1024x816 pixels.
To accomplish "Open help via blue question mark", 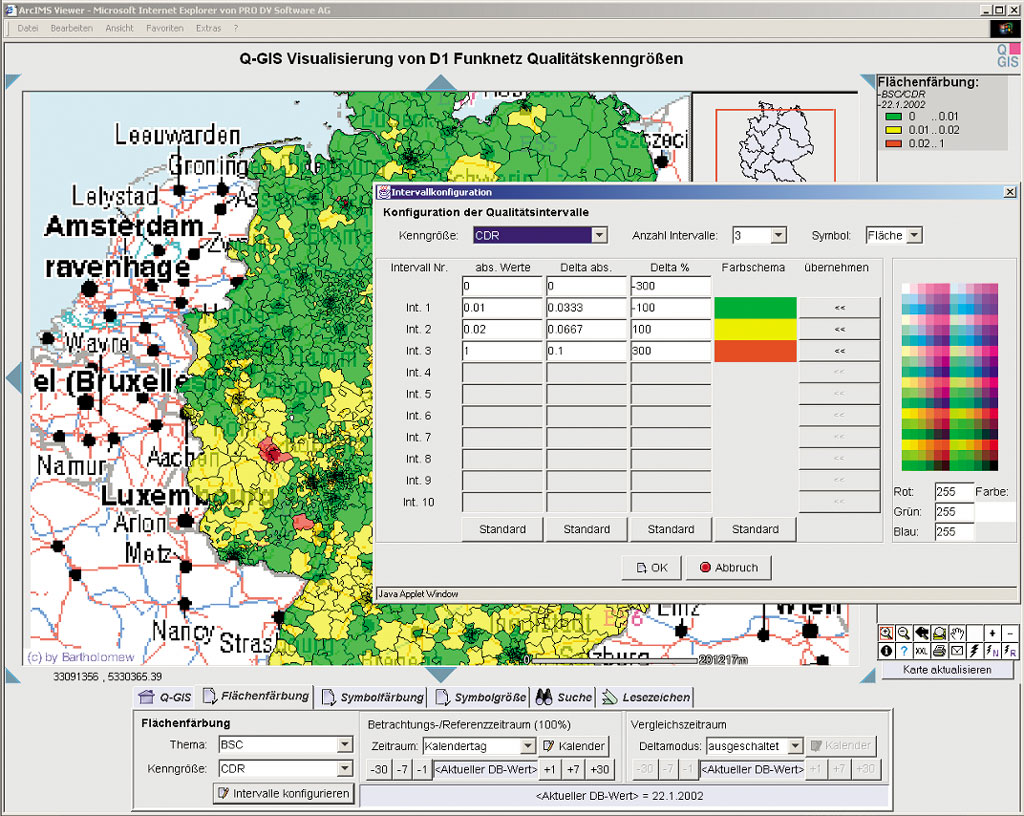I will click(904, 651).
